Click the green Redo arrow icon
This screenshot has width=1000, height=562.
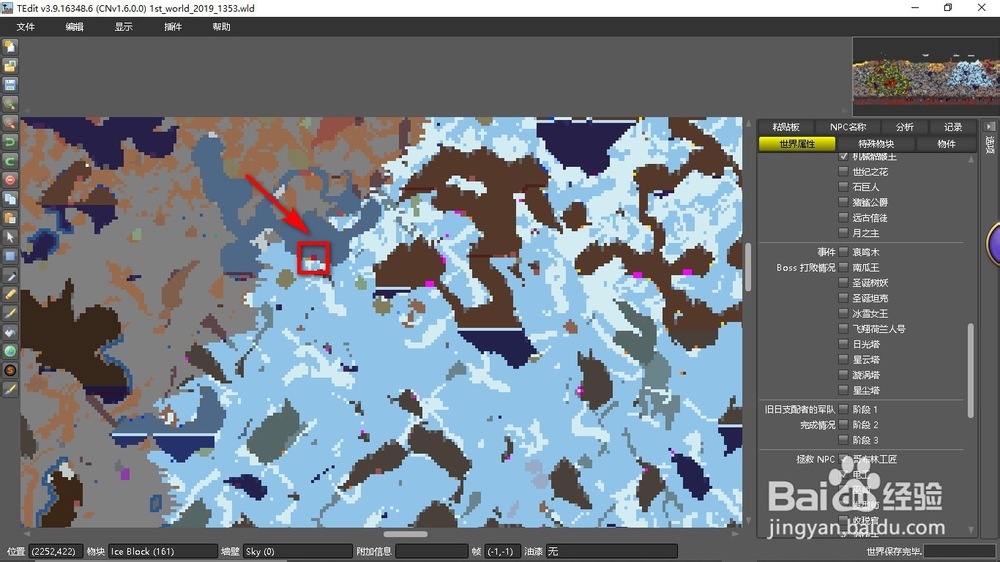(10, 161)
